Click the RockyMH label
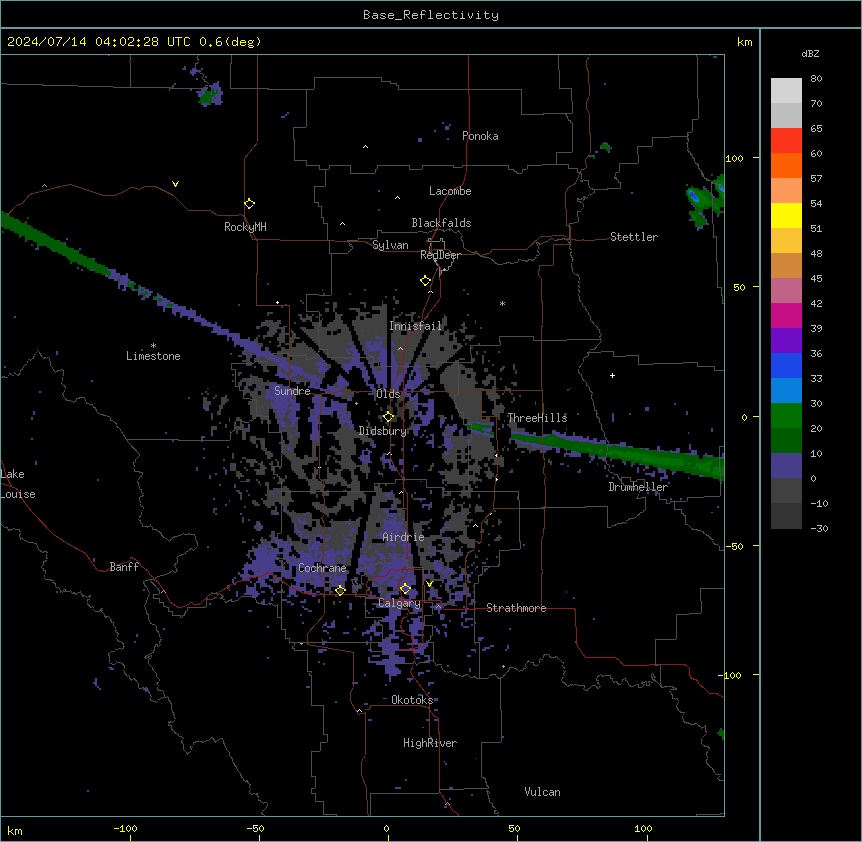Viewport: 862px width, 842px height. (245, 227)
